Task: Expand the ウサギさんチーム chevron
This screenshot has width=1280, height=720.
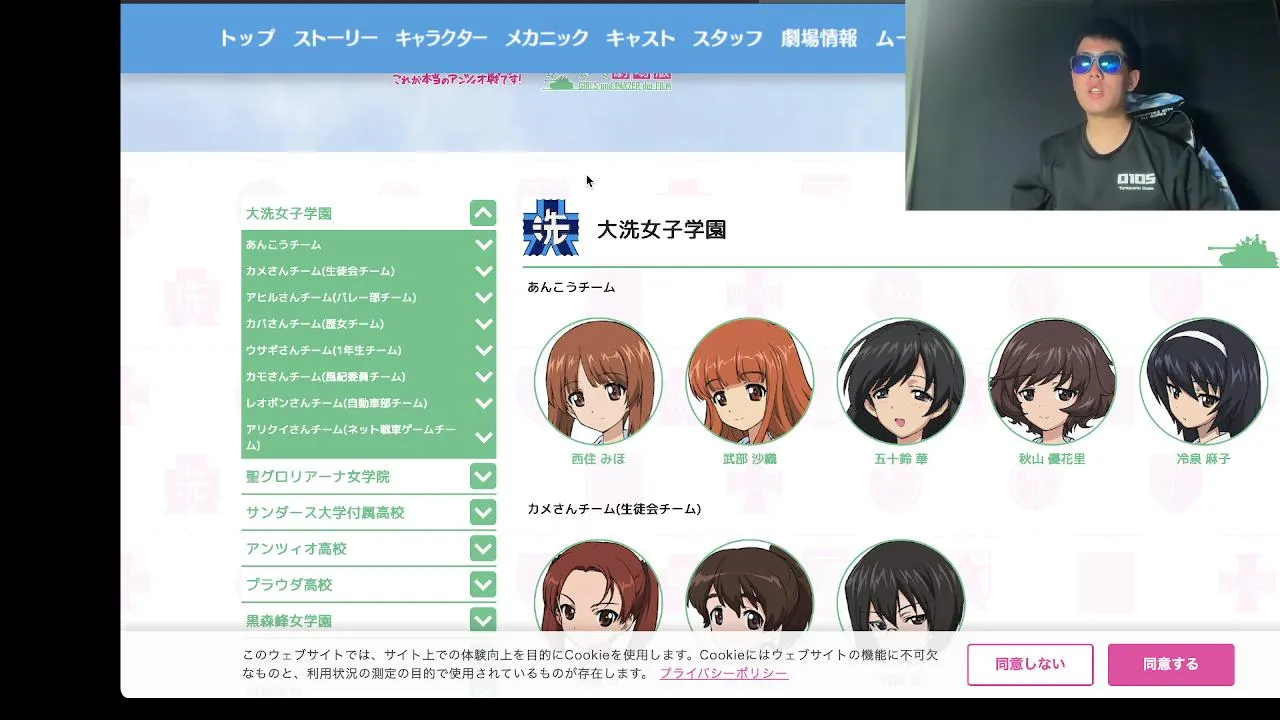Action: coord(484,350)
